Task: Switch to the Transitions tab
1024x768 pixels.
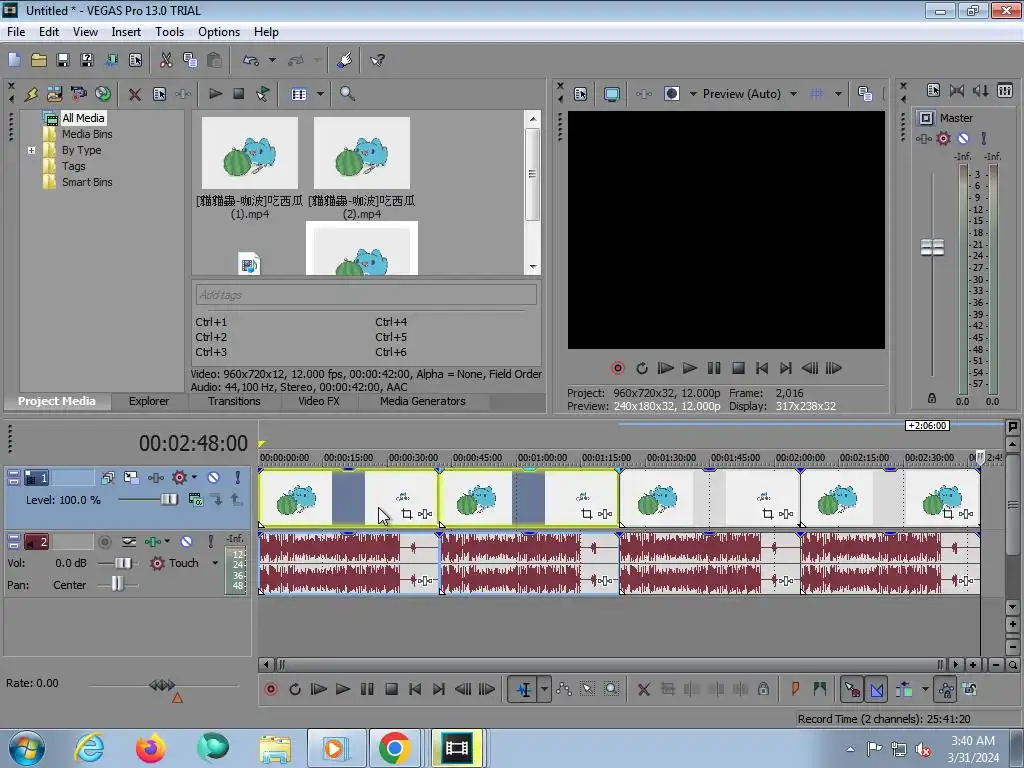Action: 234,401
